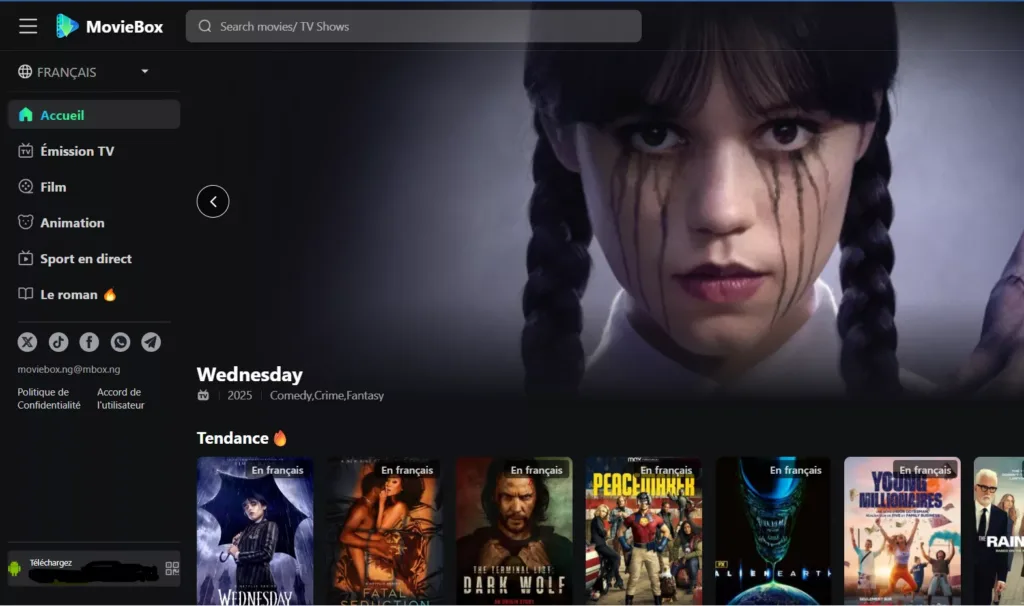Open Politique de Confidentialité
Viewport: 1024px width, 606px height.
(47, 398)
